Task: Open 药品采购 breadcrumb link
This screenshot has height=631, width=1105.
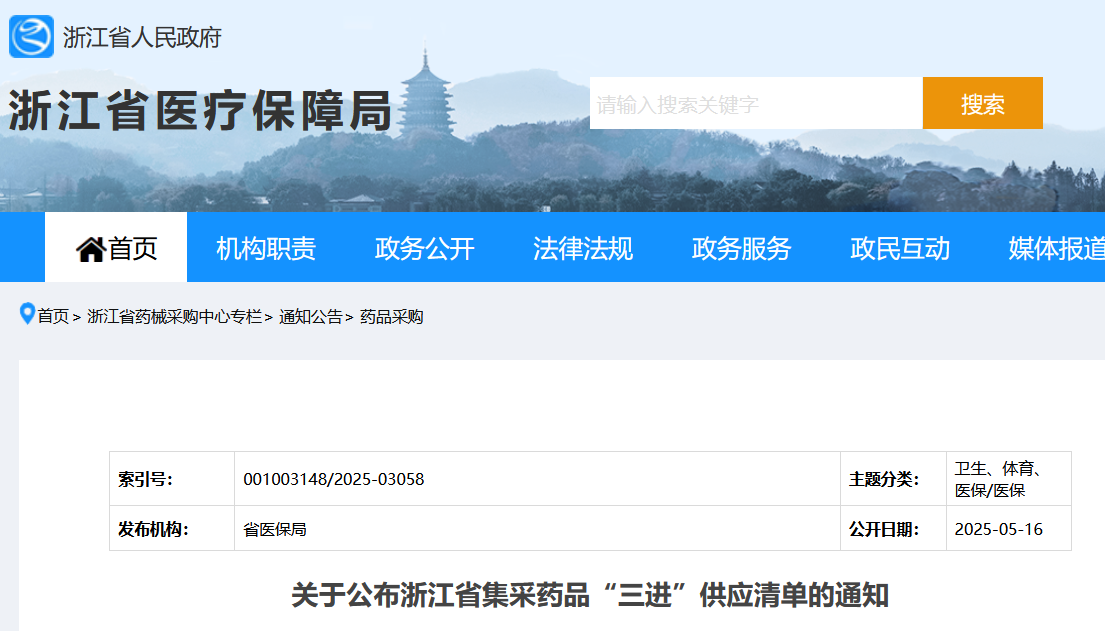Action: (391, 317)
